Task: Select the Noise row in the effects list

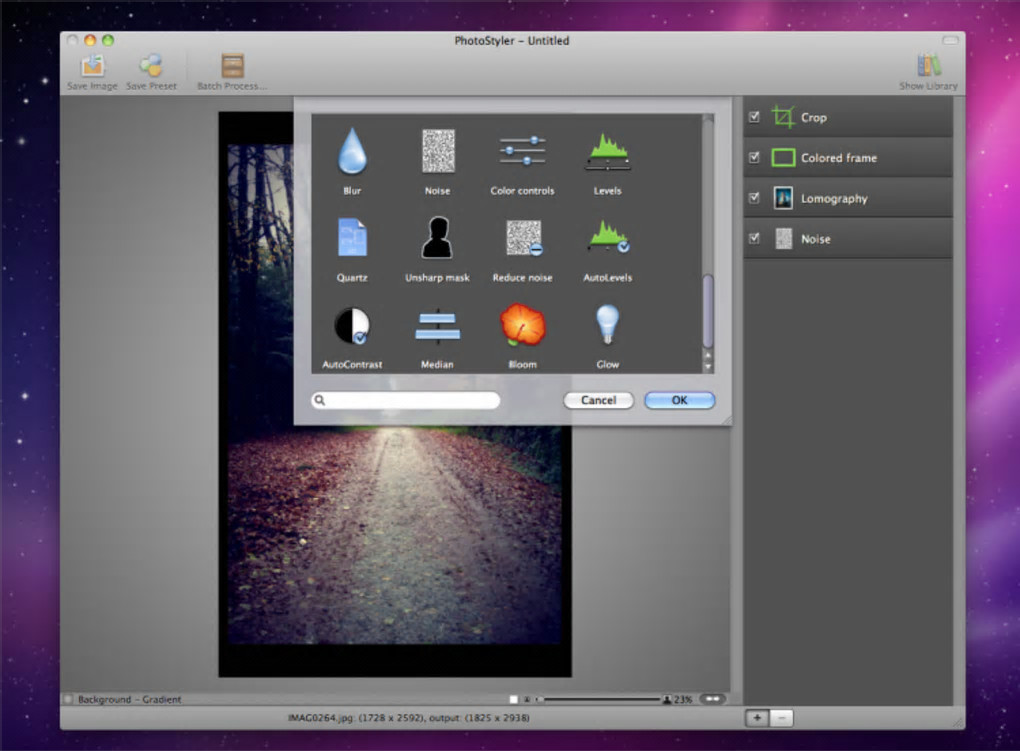Action: tap(848, 239)
